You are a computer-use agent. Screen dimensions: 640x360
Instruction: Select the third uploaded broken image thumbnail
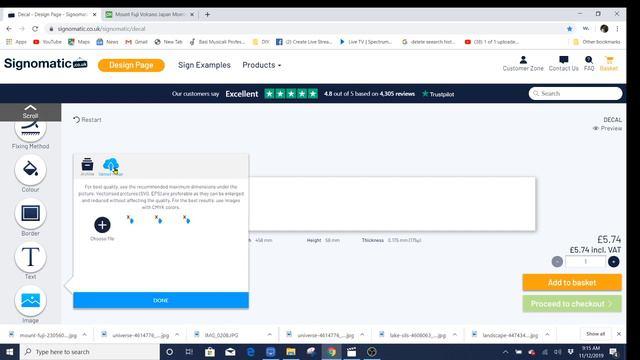(187, 220)
